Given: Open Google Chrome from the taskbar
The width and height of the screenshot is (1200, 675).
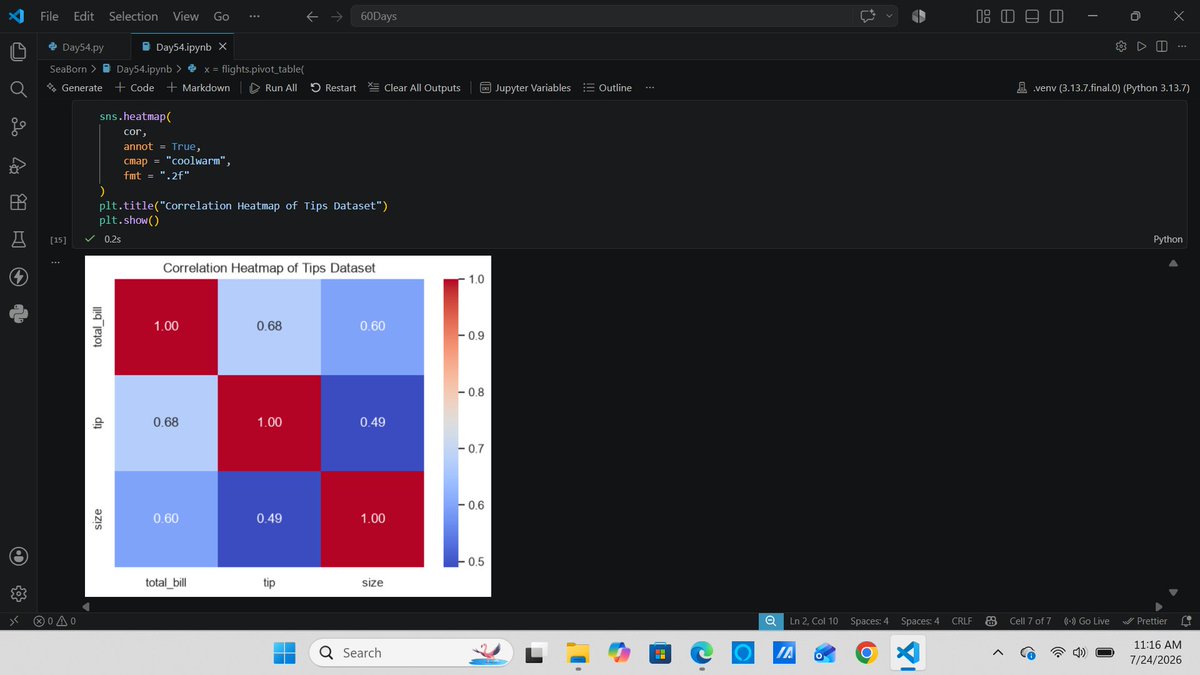Looking at the screenshot, I should click(x=867, y=652).
